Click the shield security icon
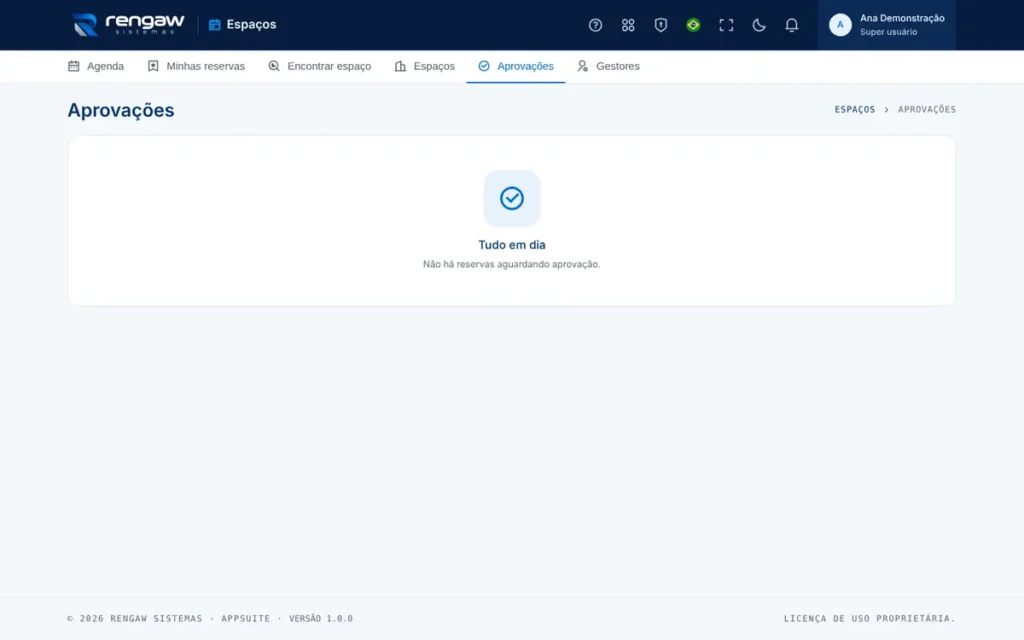The height and width of the screenshot is (640, 1024). pyautogui.click(x=660, y=25)
